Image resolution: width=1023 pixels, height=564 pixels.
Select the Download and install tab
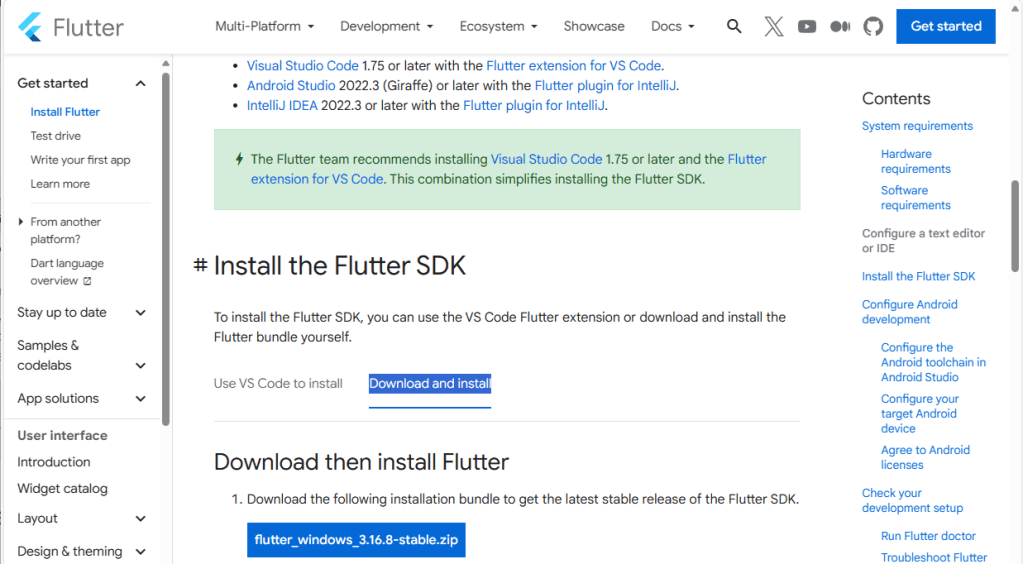(x=430, y=384)
